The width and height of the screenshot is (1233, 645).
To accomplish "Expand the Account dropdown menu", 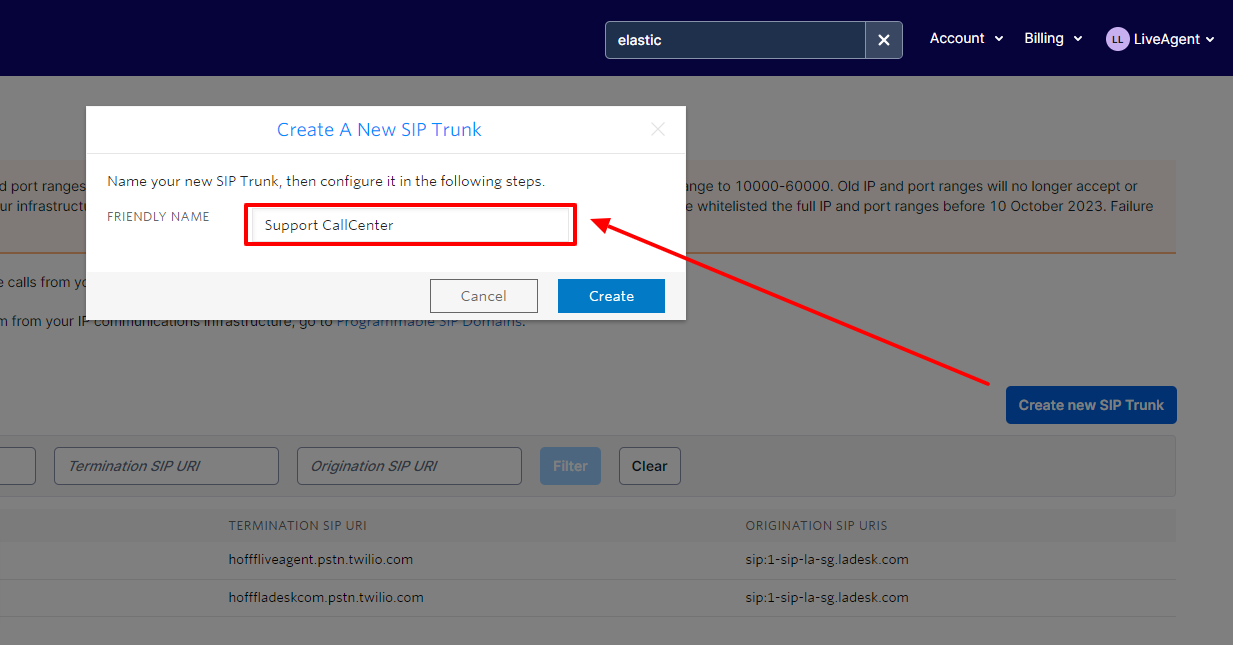I will pyautogui.click(x=965, y=38).
